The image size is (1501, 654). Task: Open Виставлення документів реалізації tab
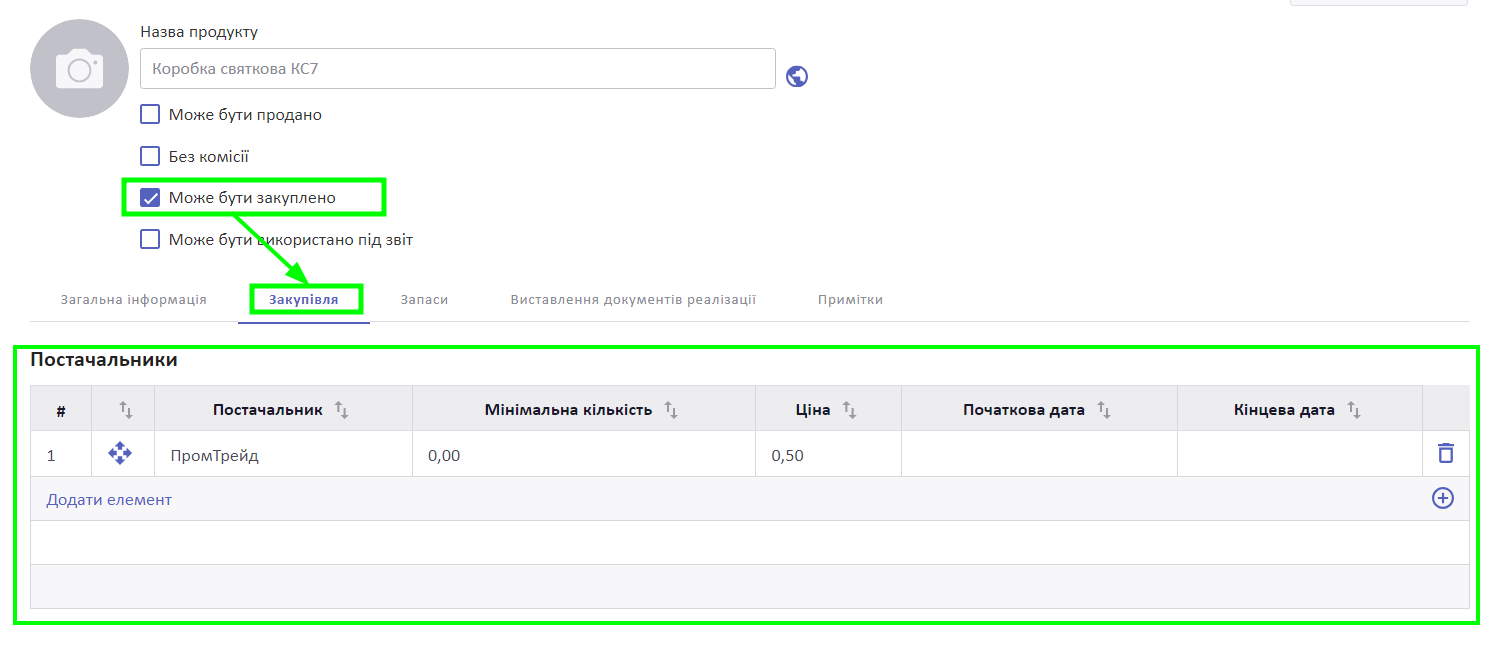tap(632, 300)
